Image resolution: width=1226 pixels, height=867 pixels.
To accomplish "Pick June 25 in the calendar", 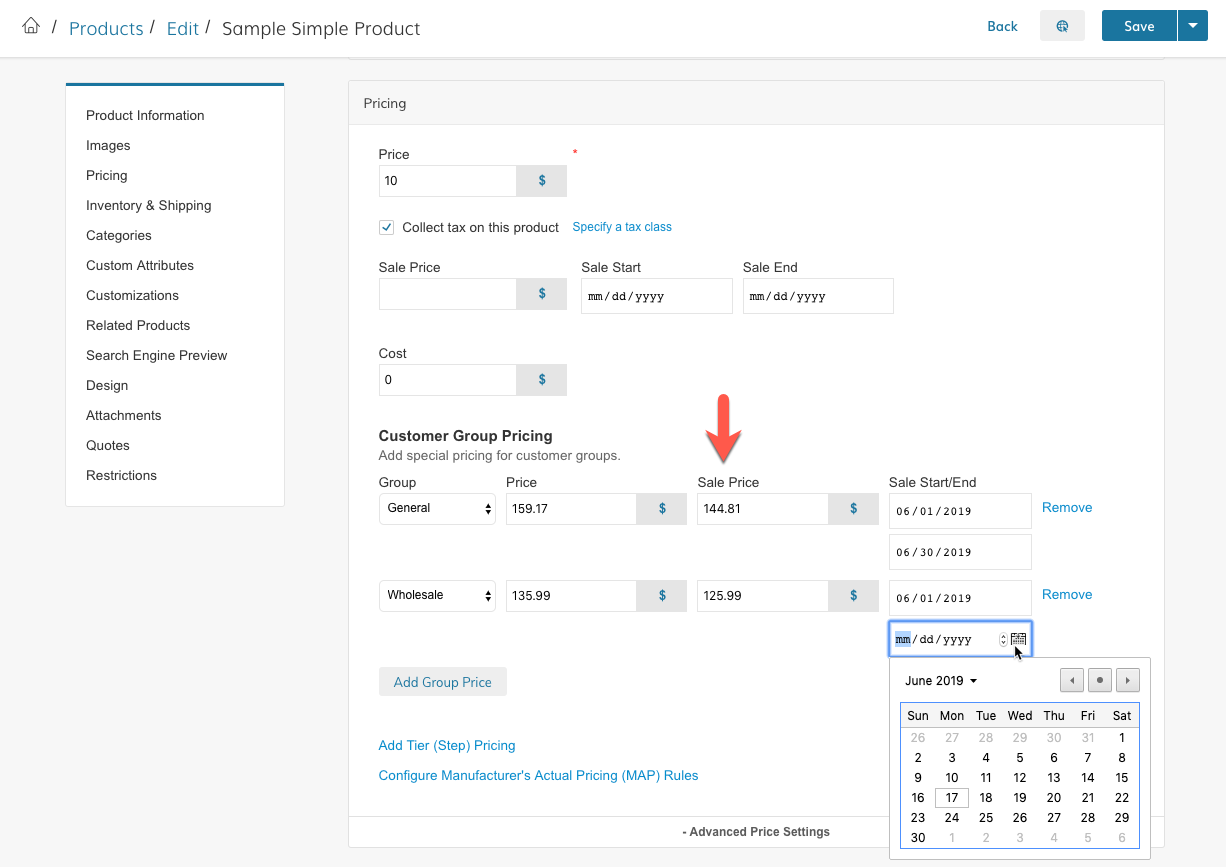I will click(986, 818).
